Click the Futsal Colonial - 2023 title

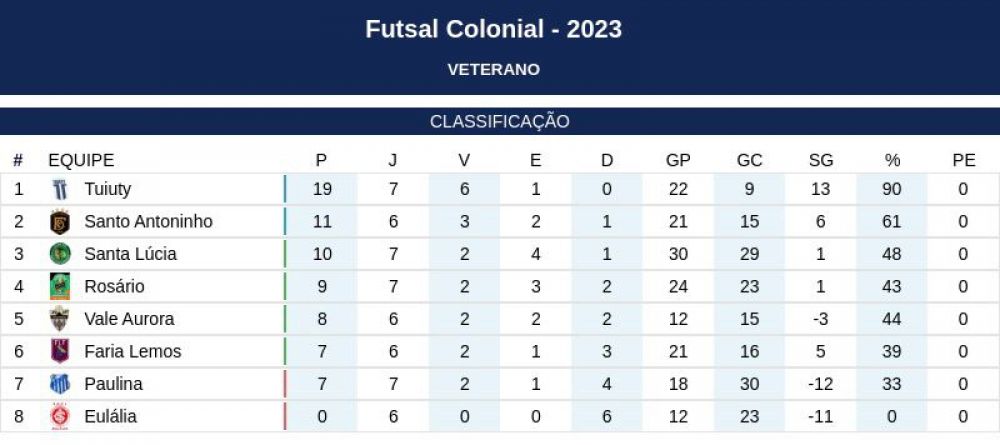(x=494, y=29)
